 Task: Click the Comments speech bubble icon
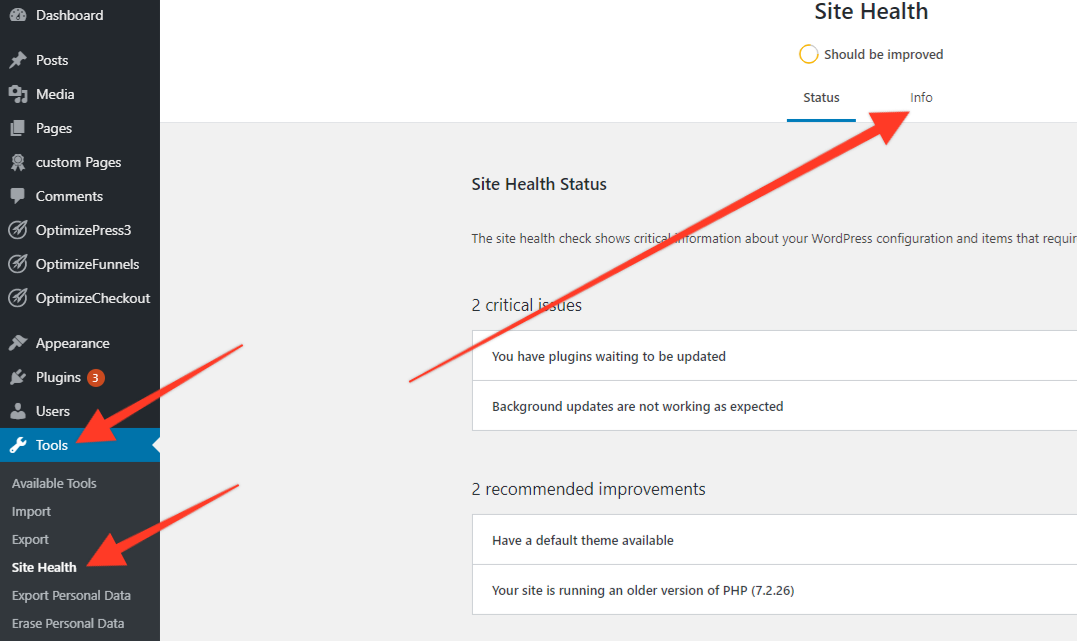pos(18,196)
